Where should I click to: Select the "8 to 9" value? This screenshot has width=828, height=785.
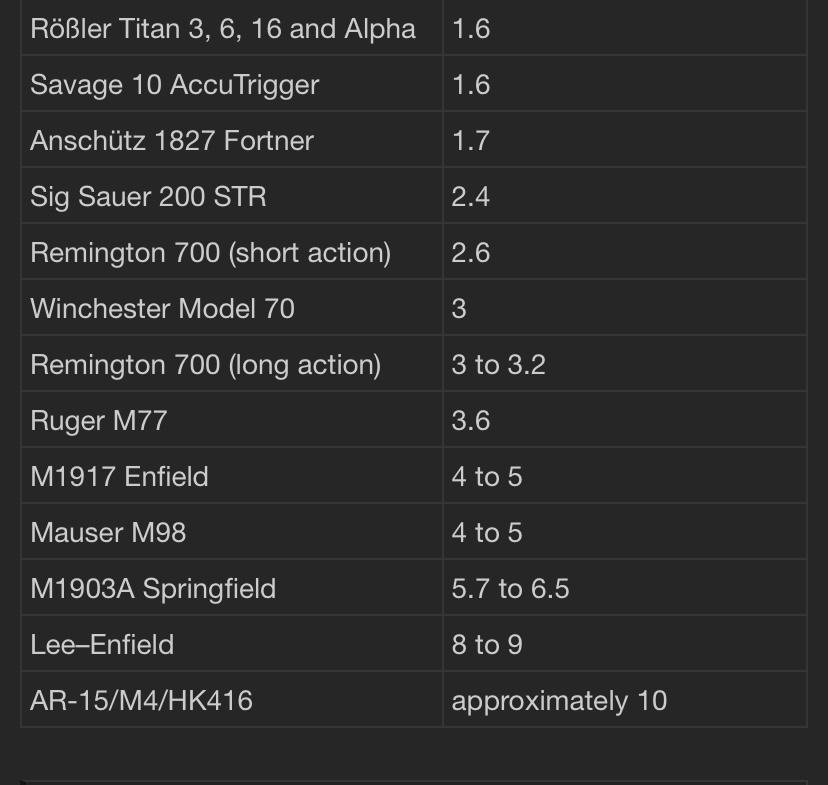pyautogui.click(x=487, y=645)
